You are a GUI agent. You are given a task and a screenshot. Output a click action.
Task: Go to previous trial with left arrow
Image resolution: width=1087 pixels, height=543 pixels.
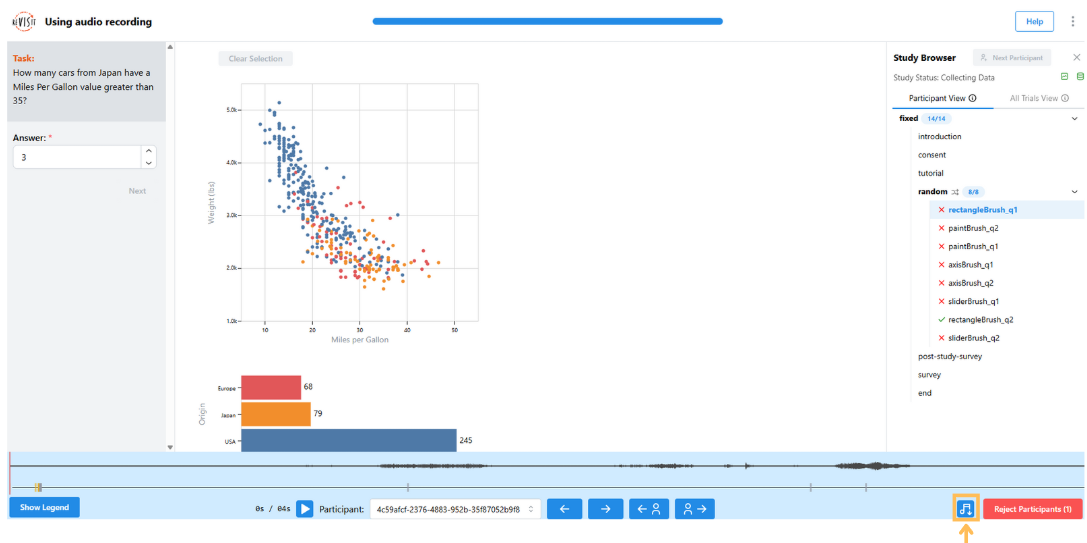(564, 509)
